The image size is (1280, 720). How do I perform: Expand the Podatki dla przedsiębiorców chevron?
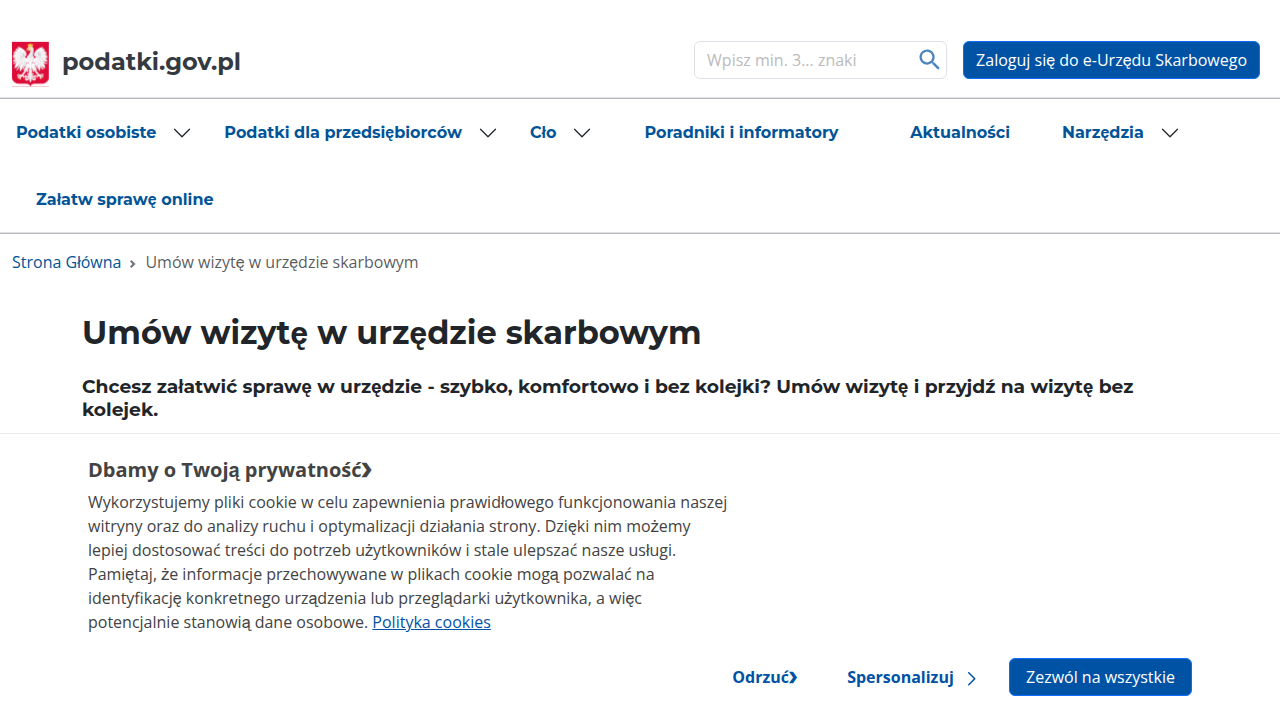point(488,133)
